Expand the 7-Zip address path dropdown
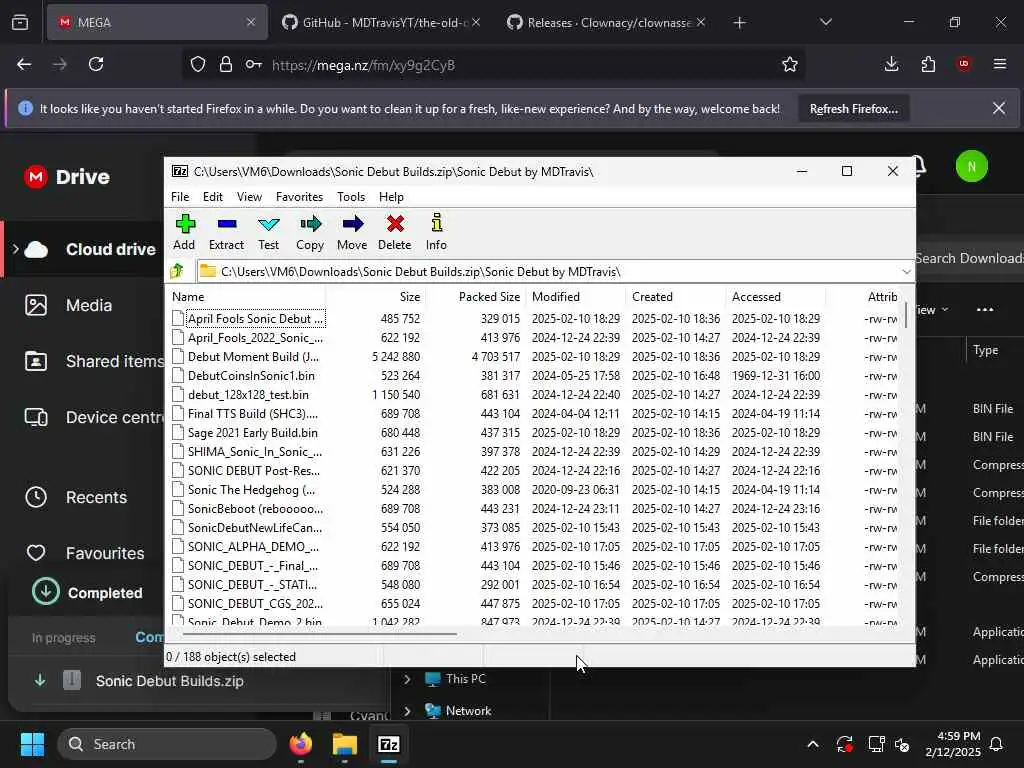1024x768 pixels. (x=906, y=272)
